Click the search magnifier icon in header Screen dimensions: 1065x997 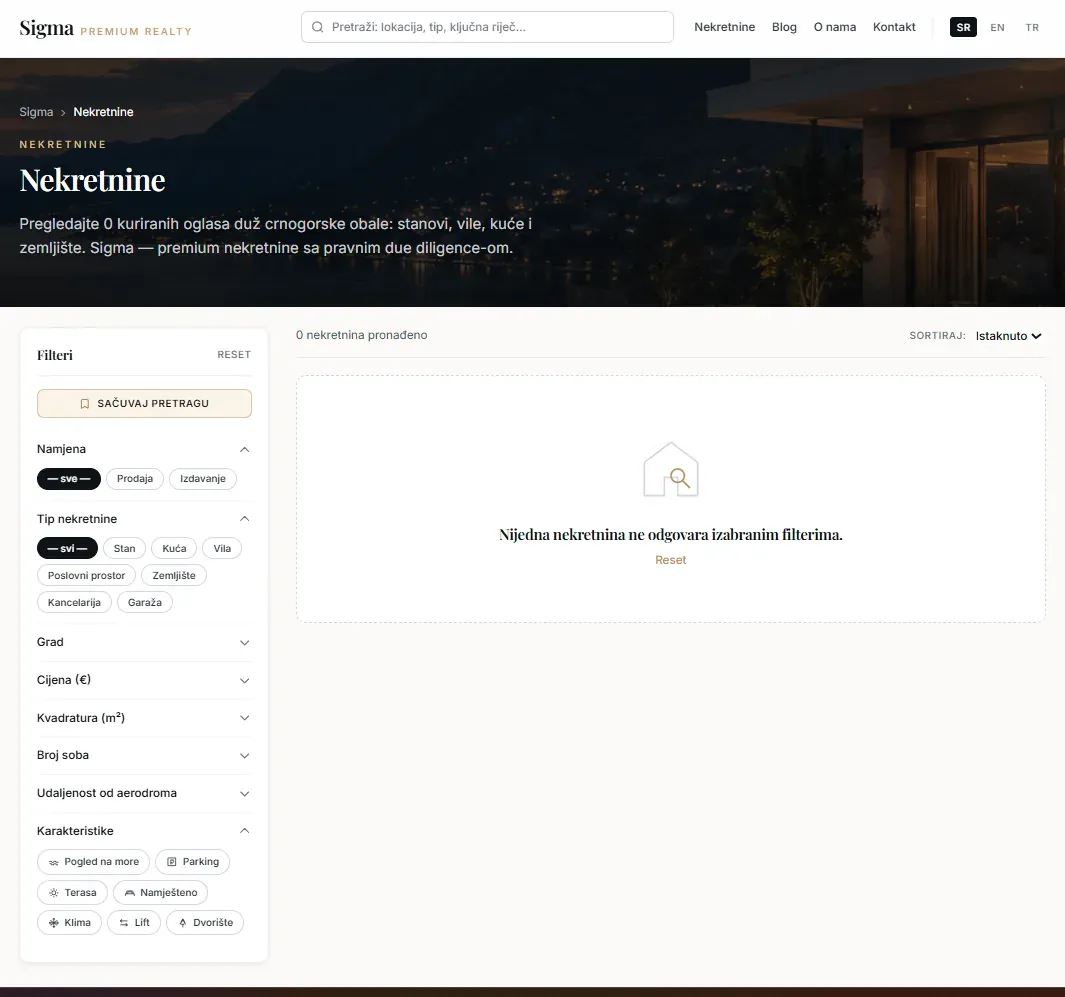pos(317,27)
